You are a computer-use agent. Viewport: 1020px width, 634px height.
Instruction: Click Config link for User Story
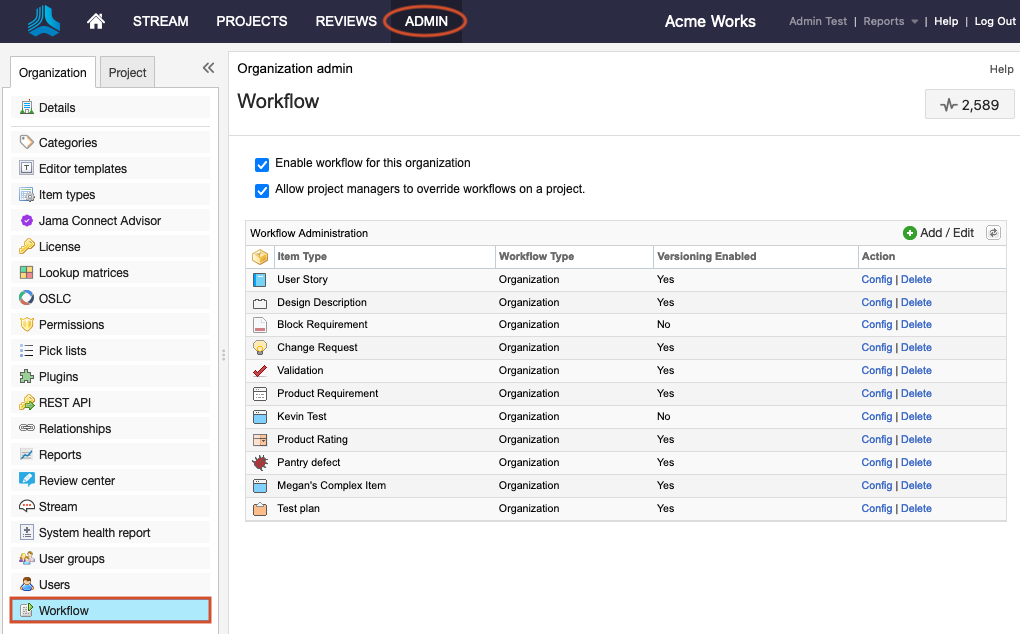(x=876, y=280)
